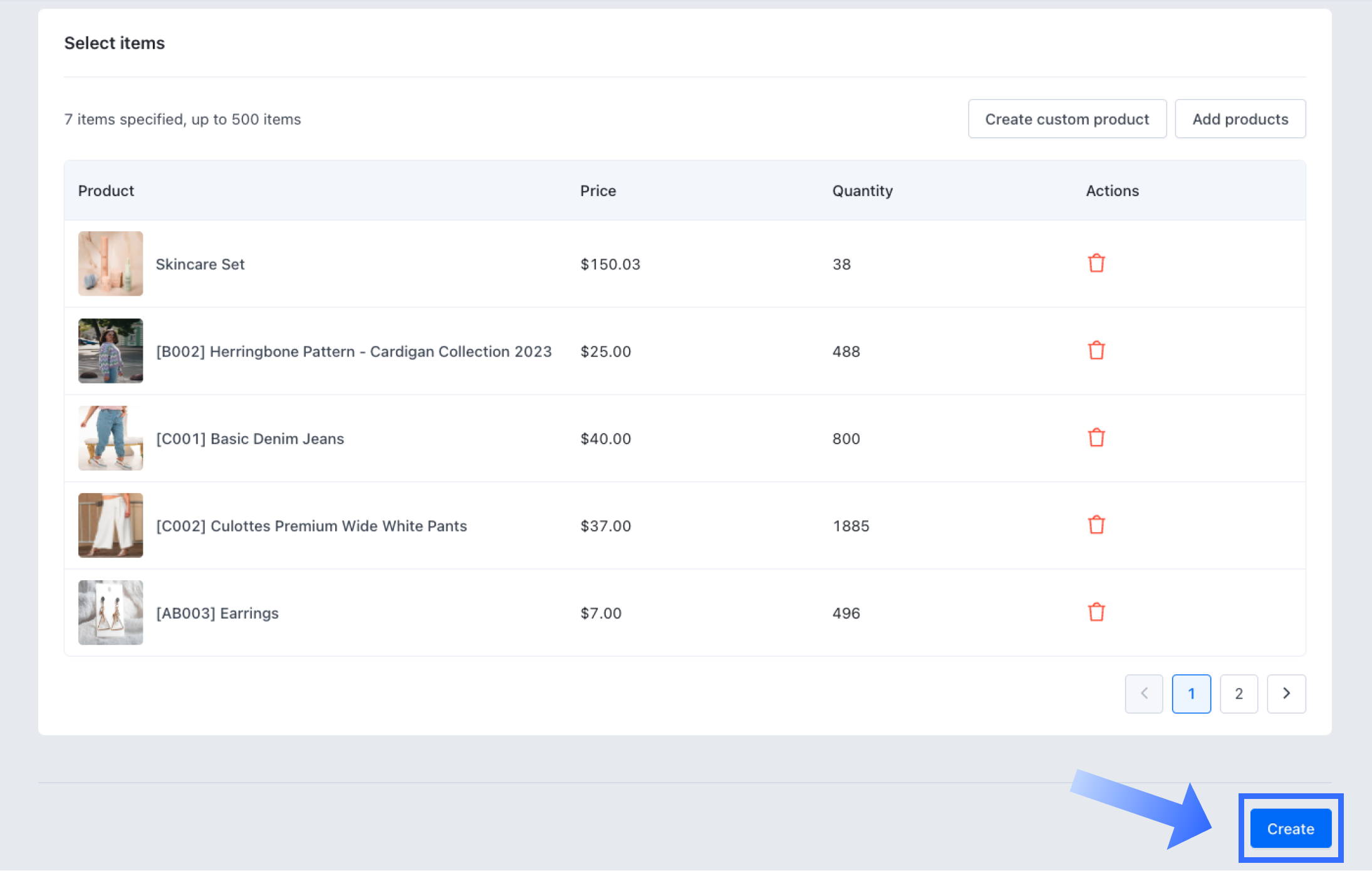1372x871 pixels.
Task: Click Earrings product thumbnail
Action: [x=110, y=612]
